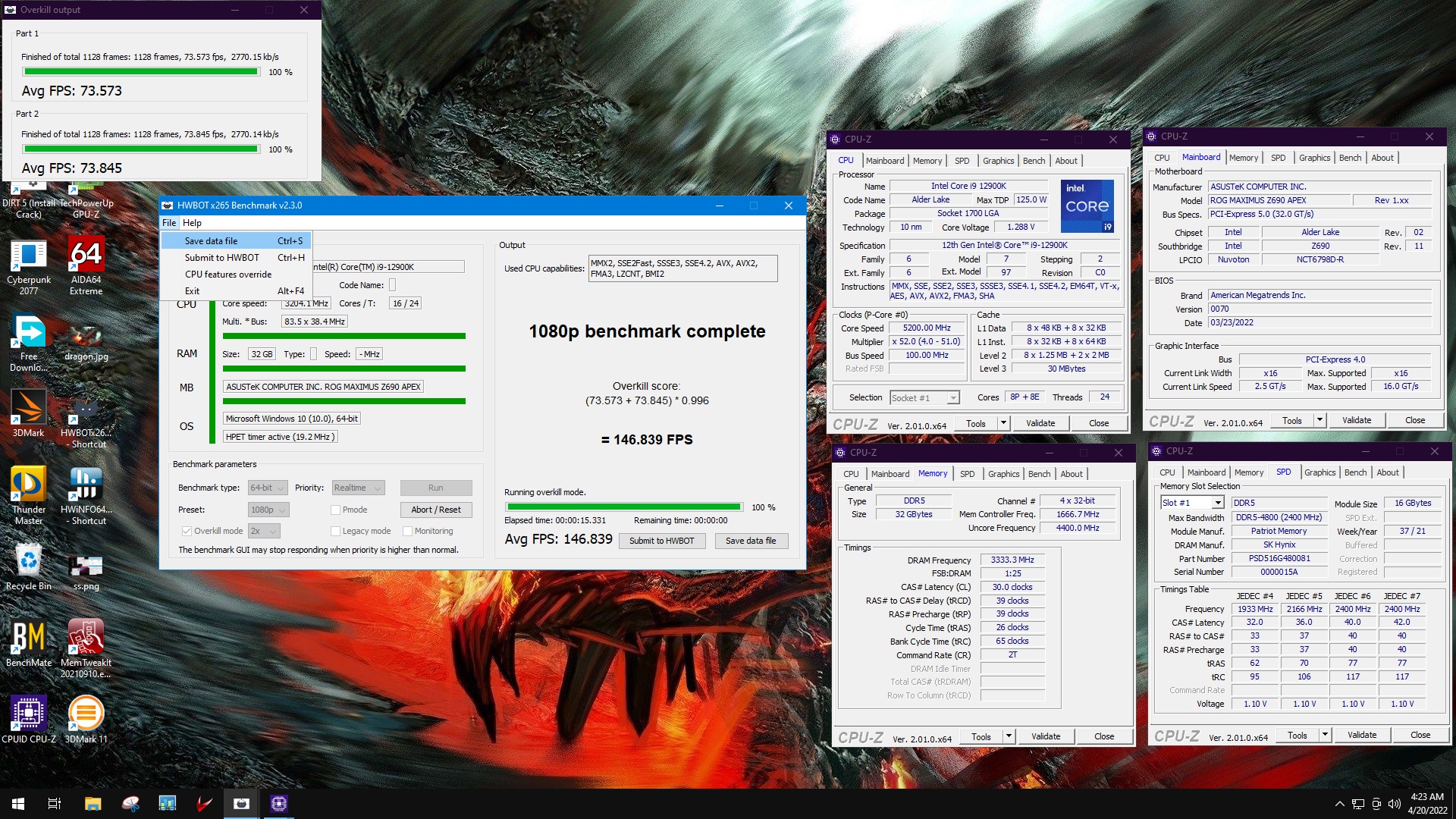Toggle Legacy mode checkbox
1456x819 pixels.
pos(335,531)
